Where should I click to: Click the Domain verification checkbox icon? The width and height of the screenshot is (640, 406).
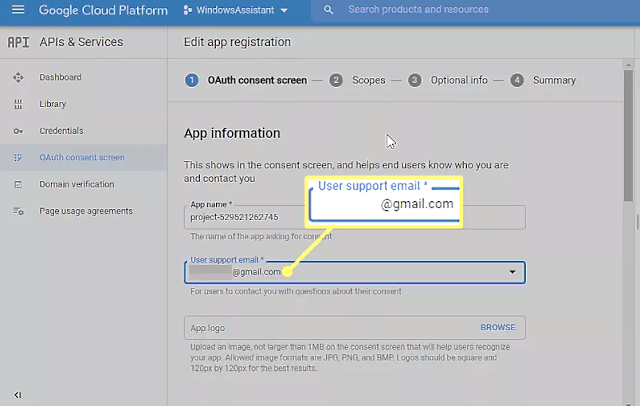tap(18, 184)
